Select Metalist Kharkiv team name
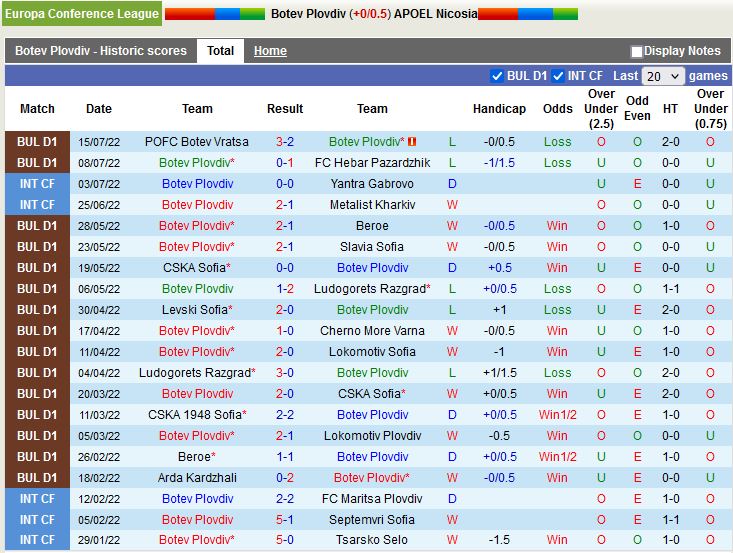The height and width of the screenshot is (553, 733). click(372, 205)
